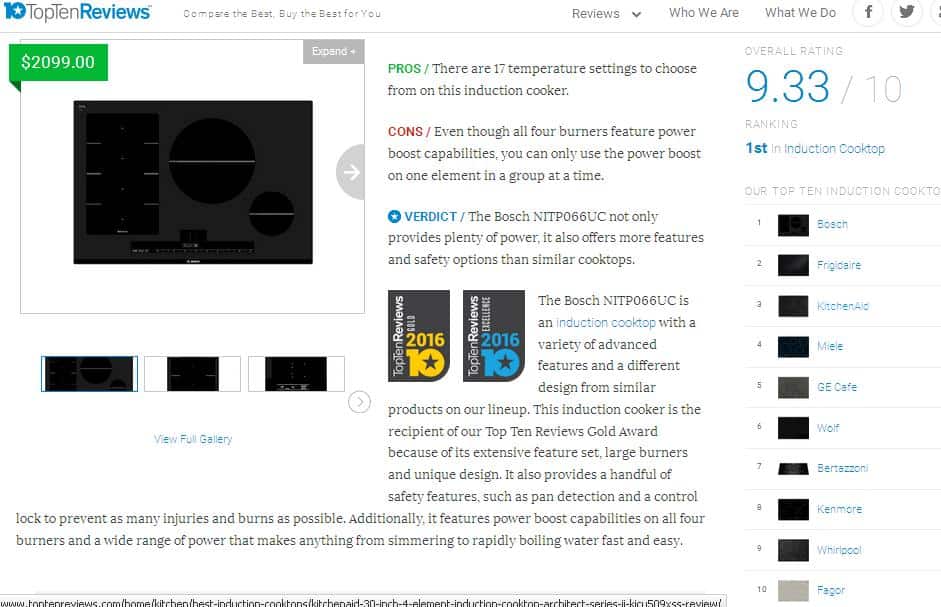Select the third cooktop gallery thumbnail

296,373
